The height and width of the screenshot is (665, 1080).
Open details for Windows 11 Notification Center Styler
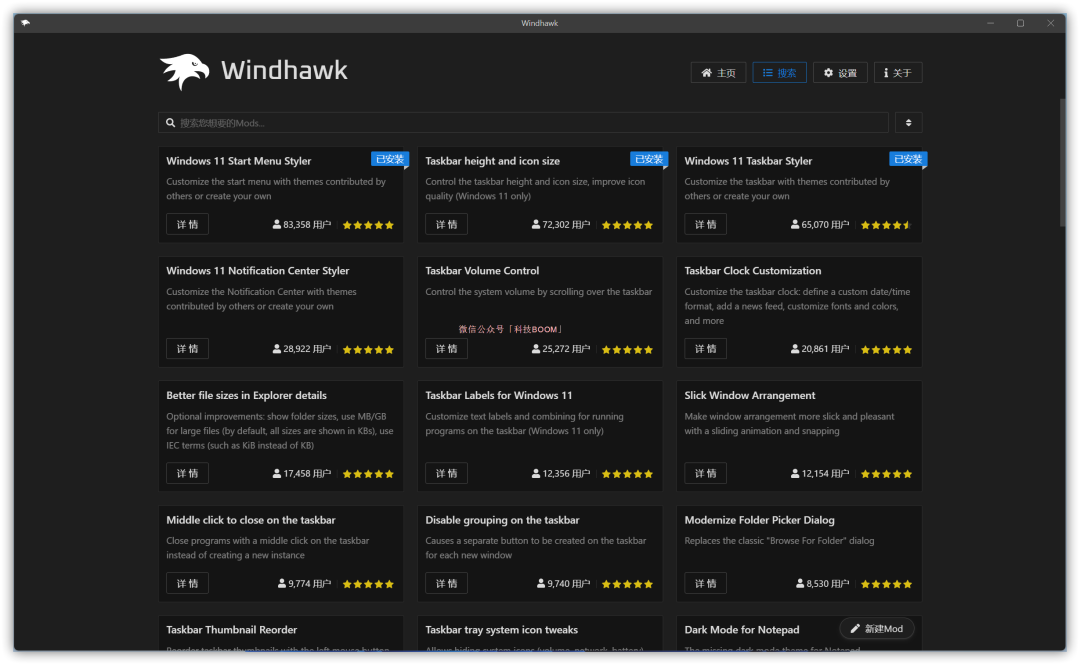187,349
